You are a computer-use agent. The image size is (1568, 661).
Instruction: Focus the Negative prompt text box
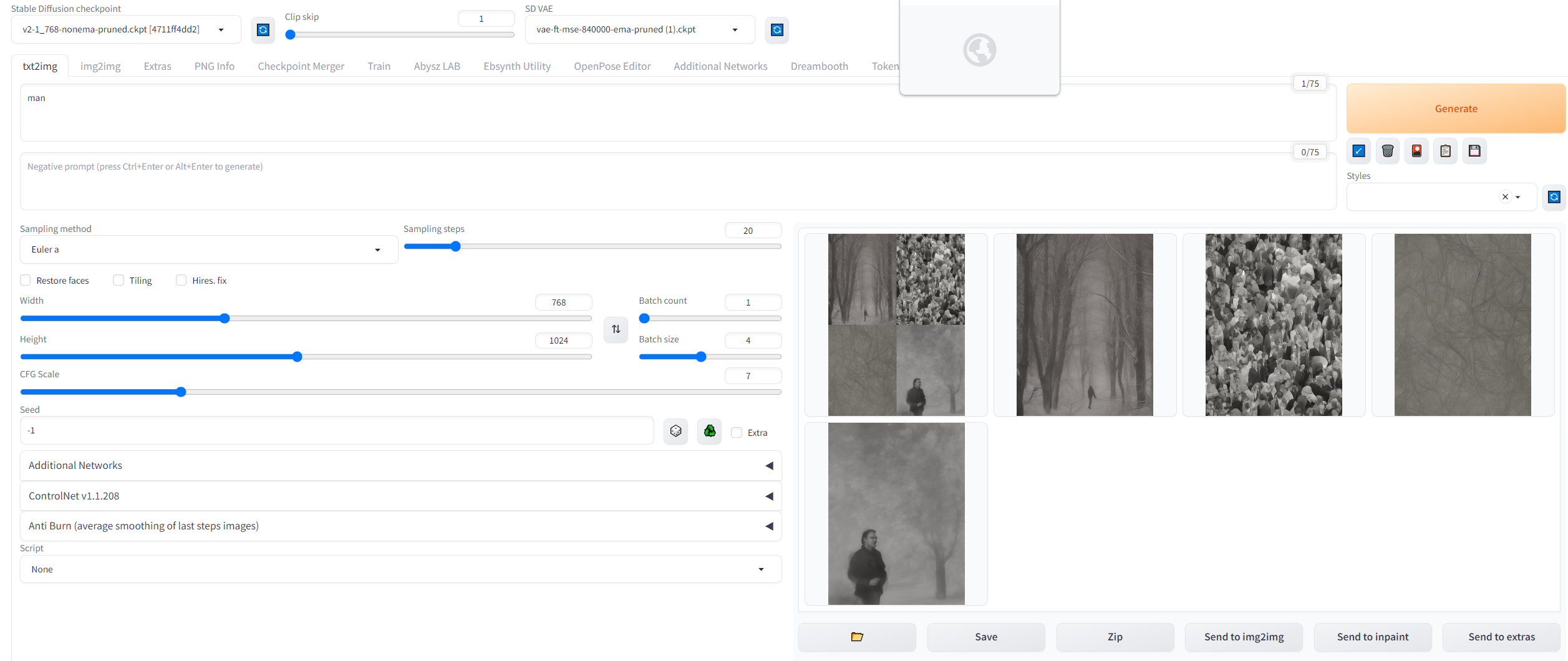click(679, 181)
